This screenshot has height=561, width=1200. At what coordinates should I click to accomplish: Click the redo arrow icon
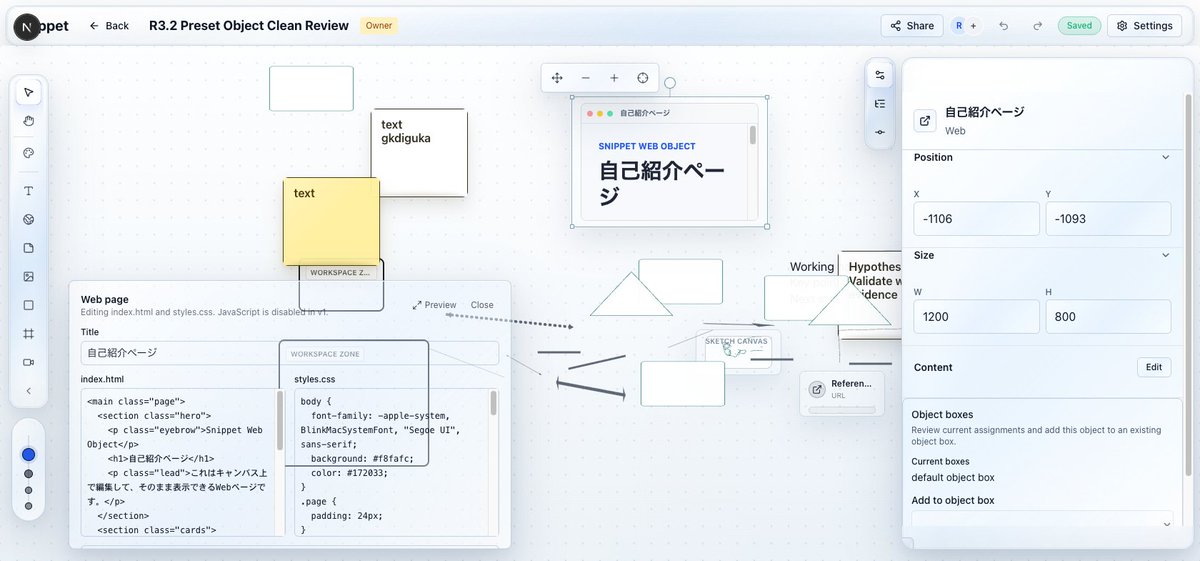1038,26
